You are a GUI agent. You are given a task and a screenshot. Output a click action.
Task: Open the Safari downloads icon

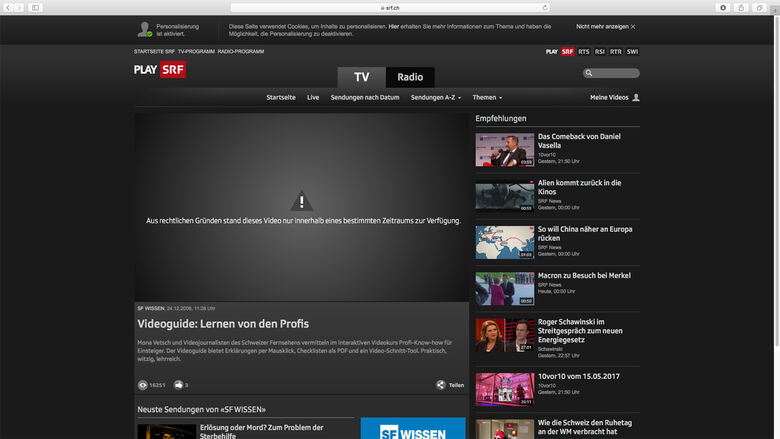[x=723, y=7]
